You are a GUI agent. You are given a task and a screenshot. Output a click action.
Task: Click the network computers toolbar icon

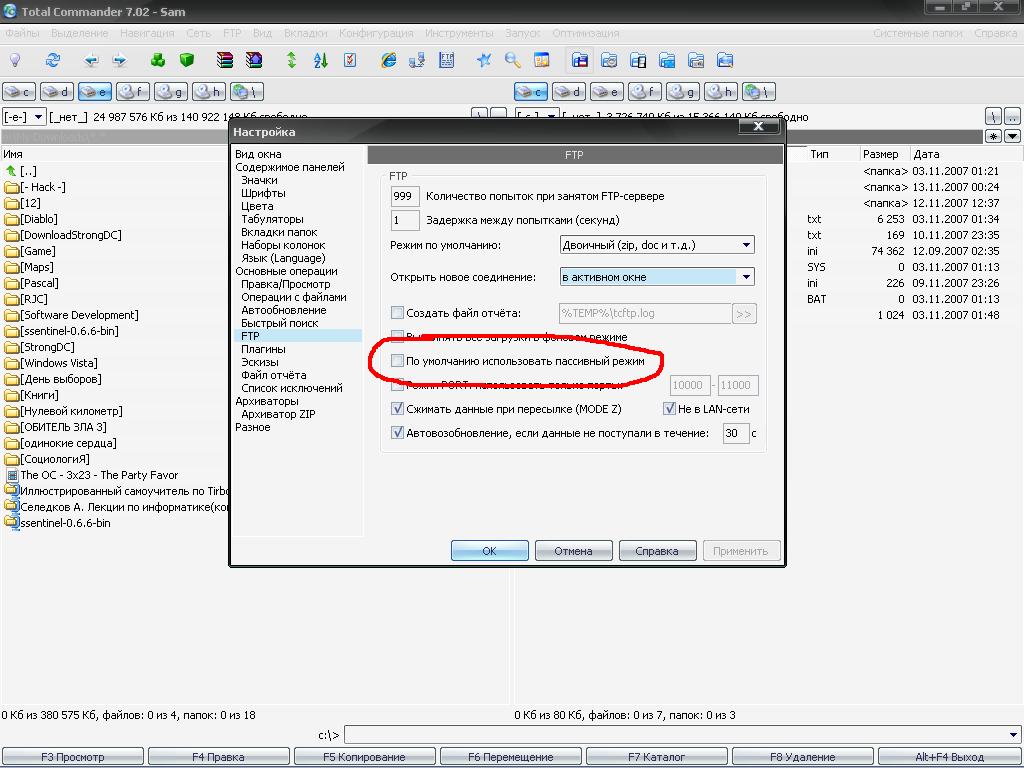pos(417,61)
